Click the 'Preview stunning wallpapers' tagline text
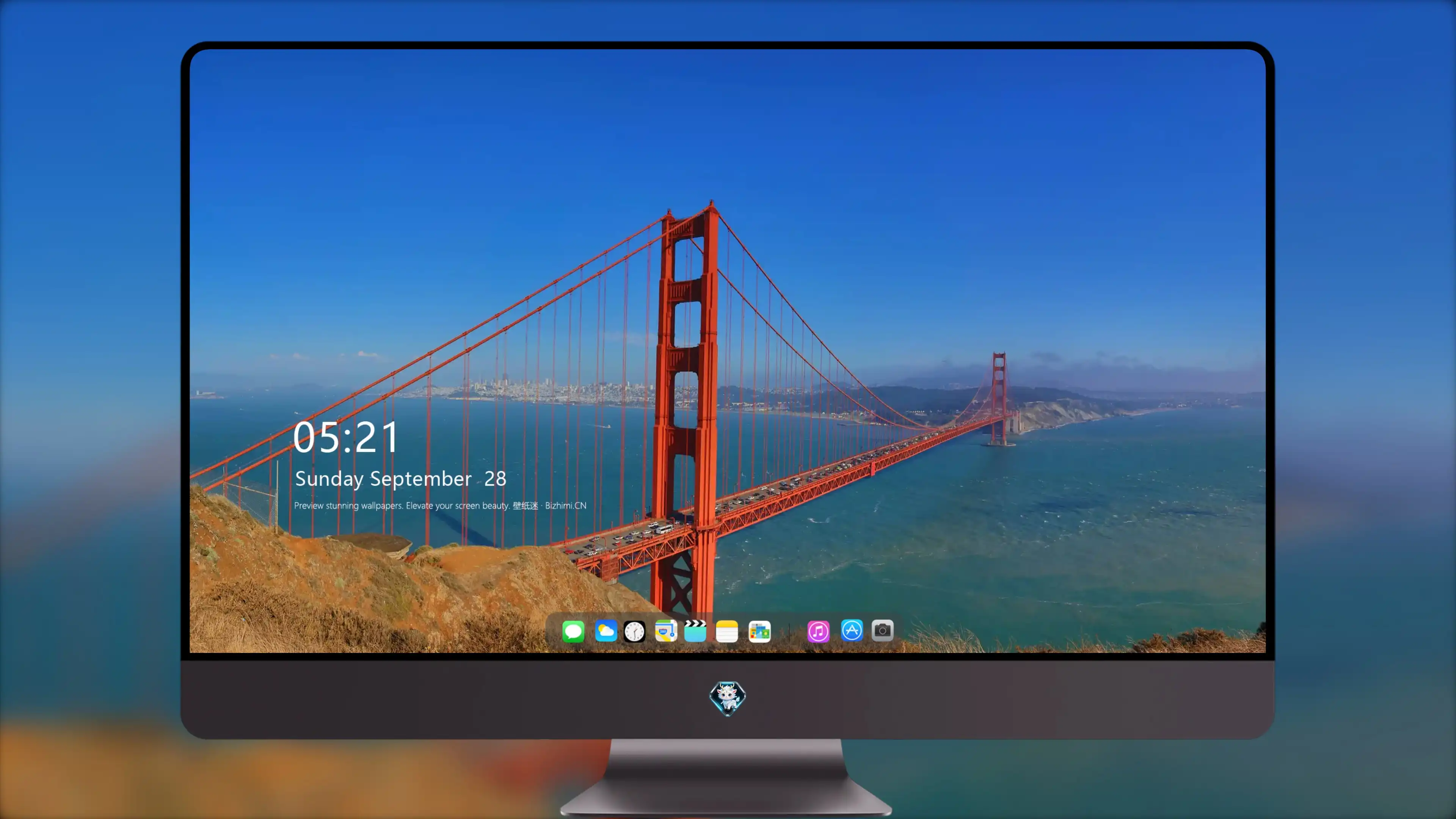 440,505
